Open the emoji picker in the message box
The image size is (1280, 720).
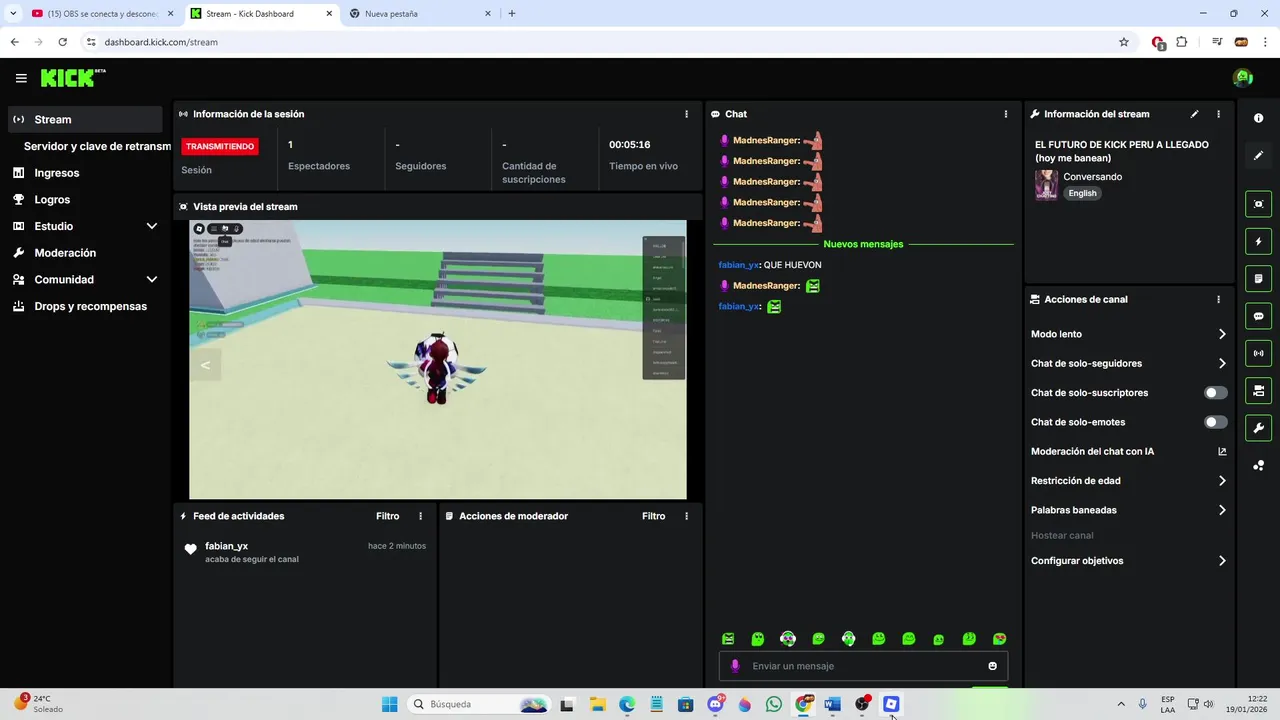tap(992, 666)
